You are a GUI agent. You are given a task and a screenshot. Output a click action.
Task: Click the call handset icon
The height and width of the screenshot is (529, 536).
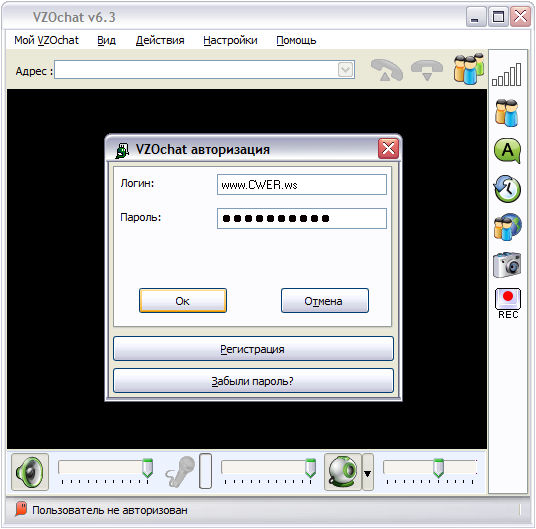click(x=387, y=70)
